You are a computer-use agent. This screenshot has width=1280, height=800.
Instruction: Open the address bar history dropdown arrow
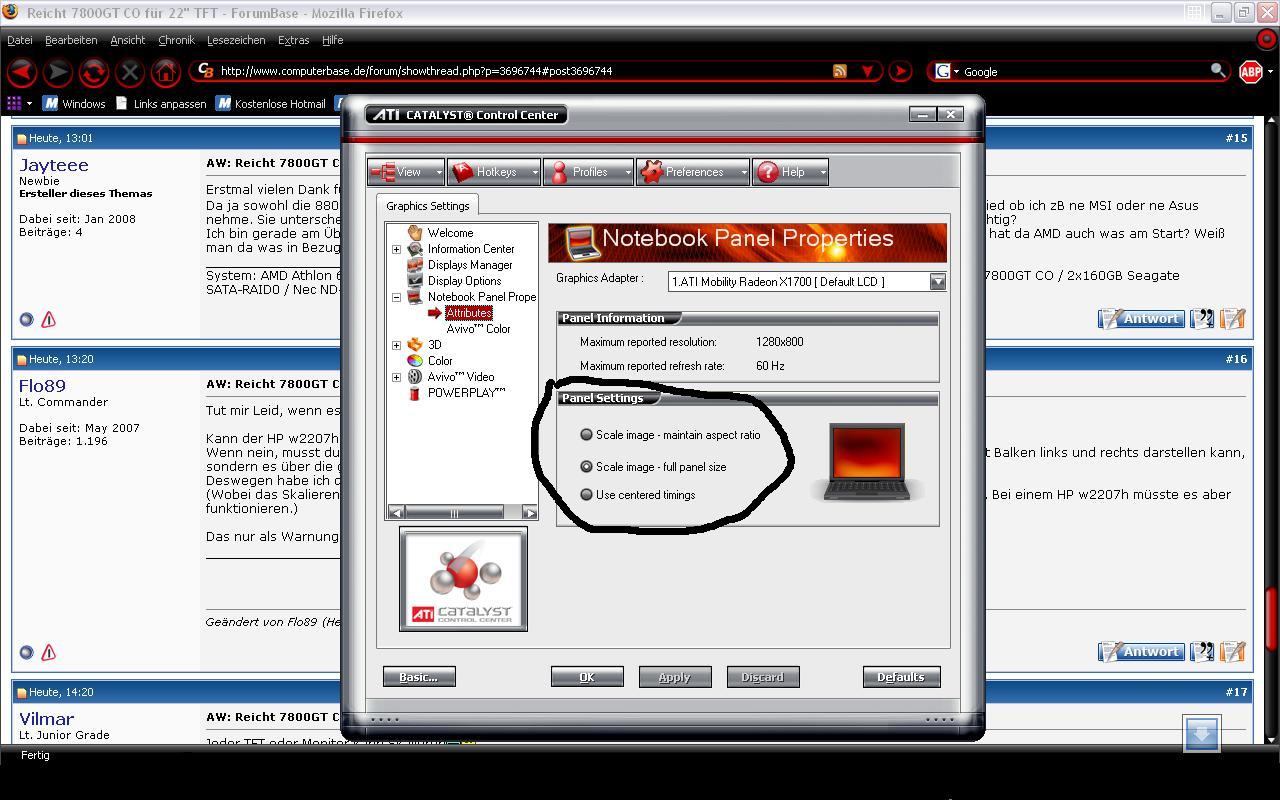[867, 71]
